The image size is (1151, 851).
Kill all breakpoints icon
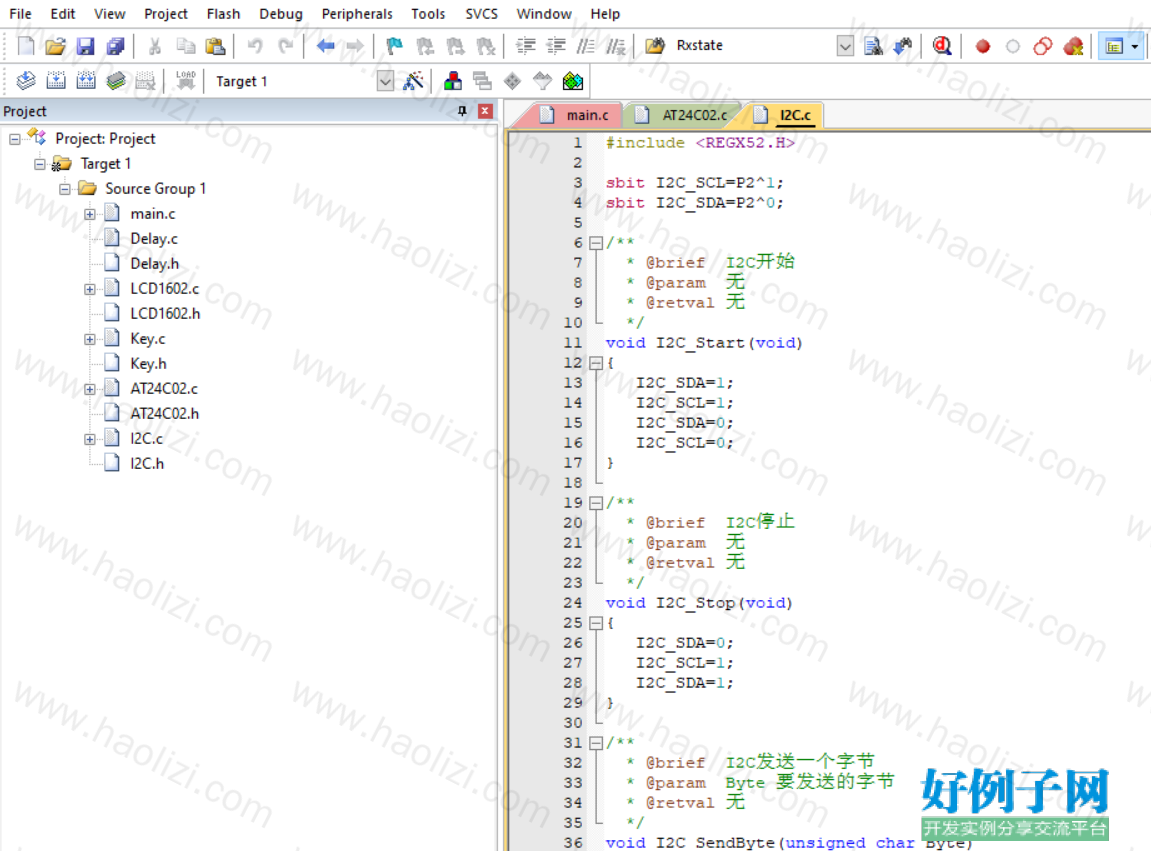[1073, 46]
